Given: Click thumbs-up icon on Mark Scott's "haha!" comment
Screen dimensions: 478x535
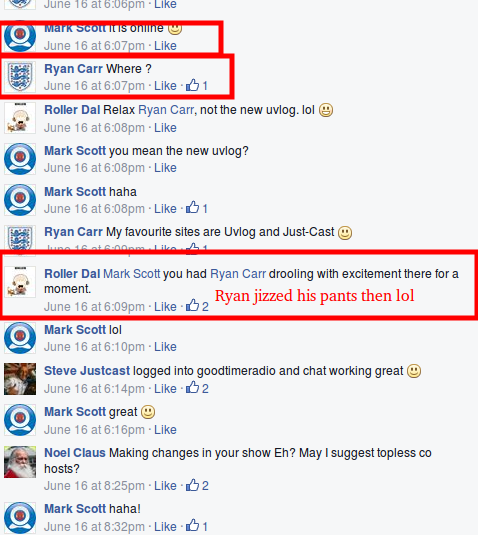Looking at the screenshot, I should [192, 525].
